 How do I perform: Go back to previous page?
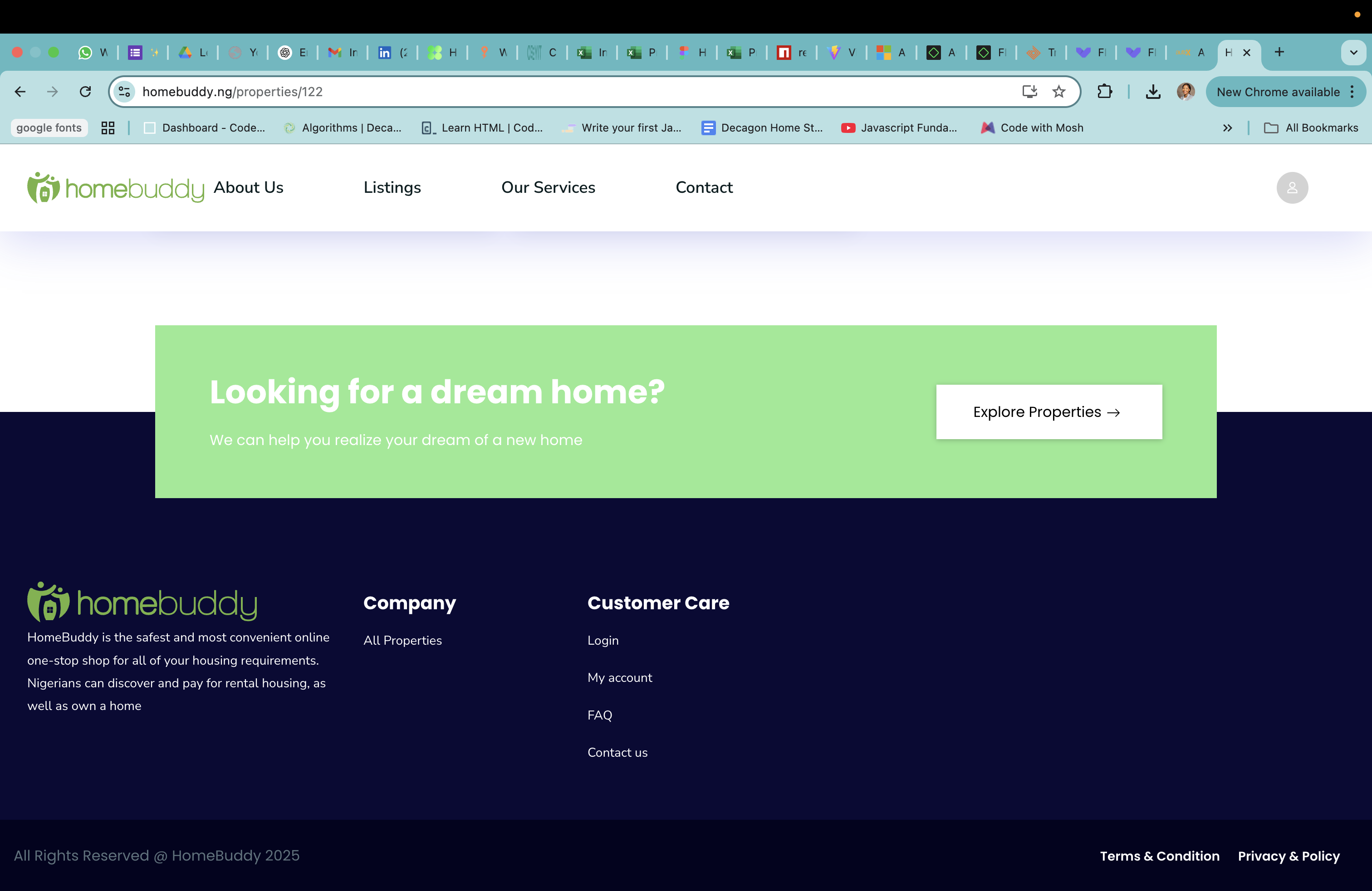click(x=20, y=92)
